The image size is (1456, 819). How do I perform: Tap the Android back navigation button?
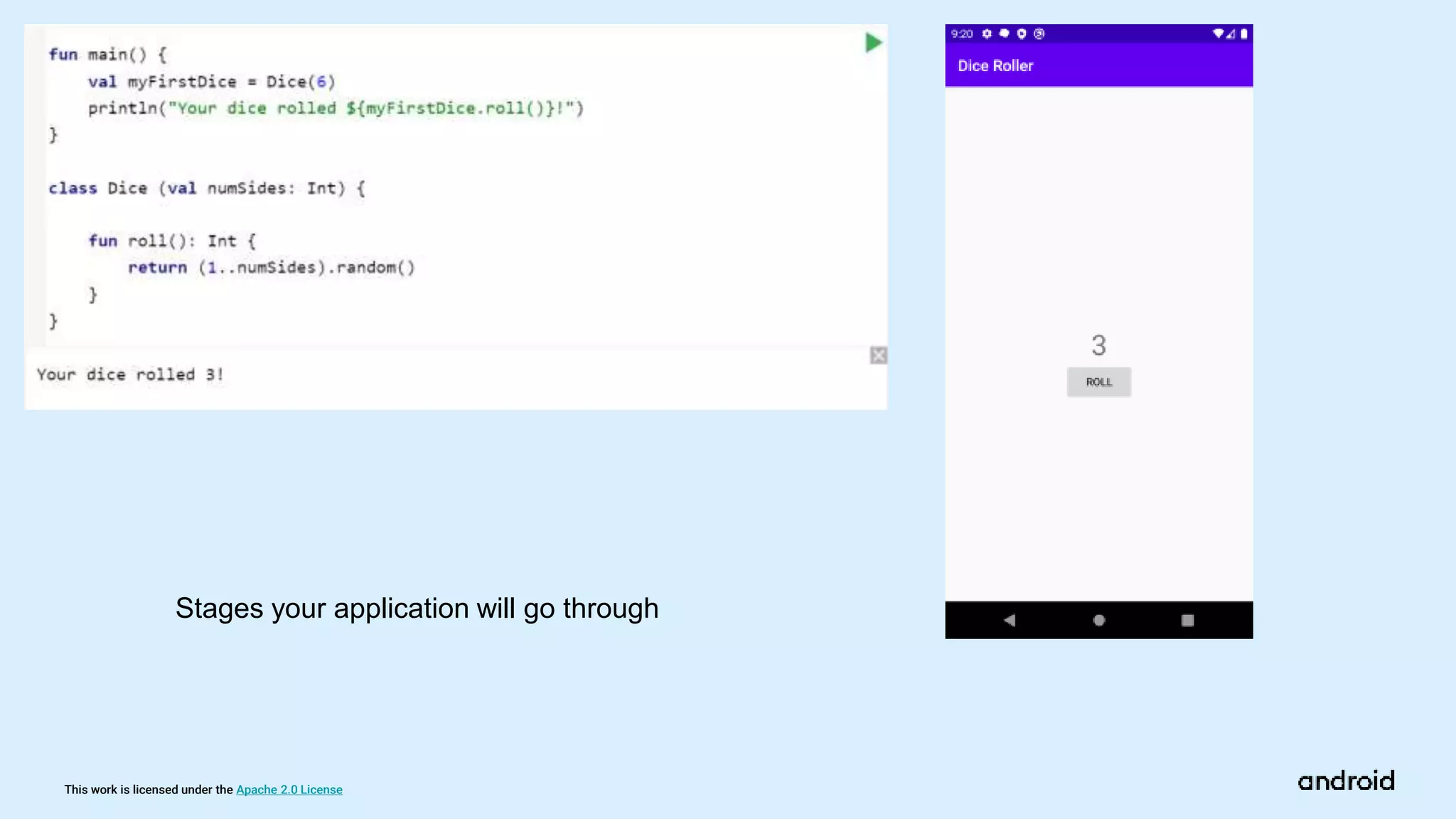pos(1009,620)
